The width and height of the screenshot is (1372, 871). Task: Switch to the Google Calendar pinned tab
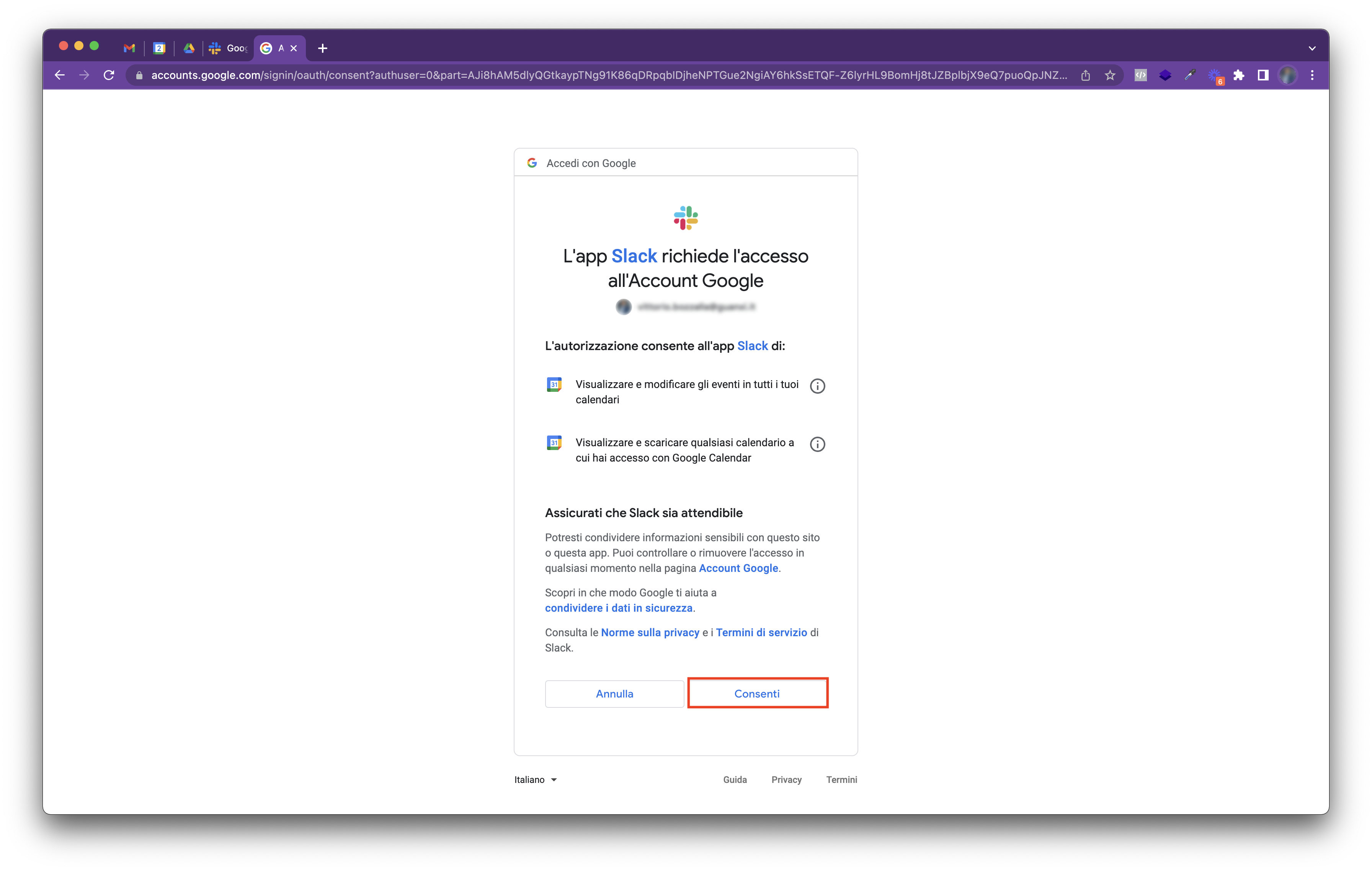click(160, 48)
